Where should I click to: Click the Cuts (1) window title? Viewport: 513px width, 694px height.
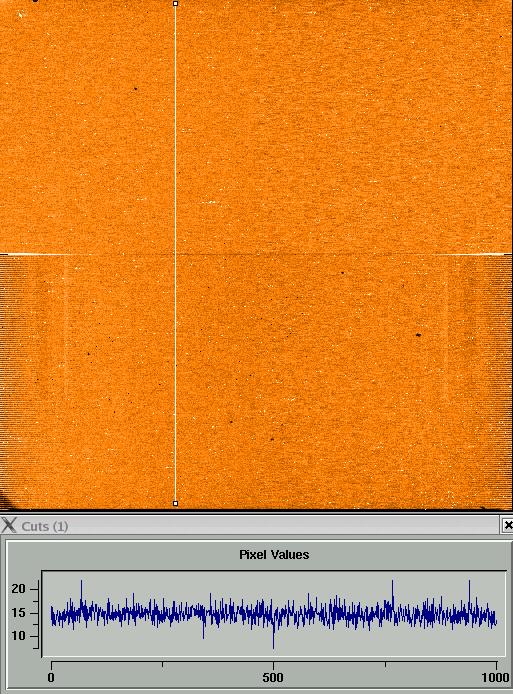click(x=45, y=526)
